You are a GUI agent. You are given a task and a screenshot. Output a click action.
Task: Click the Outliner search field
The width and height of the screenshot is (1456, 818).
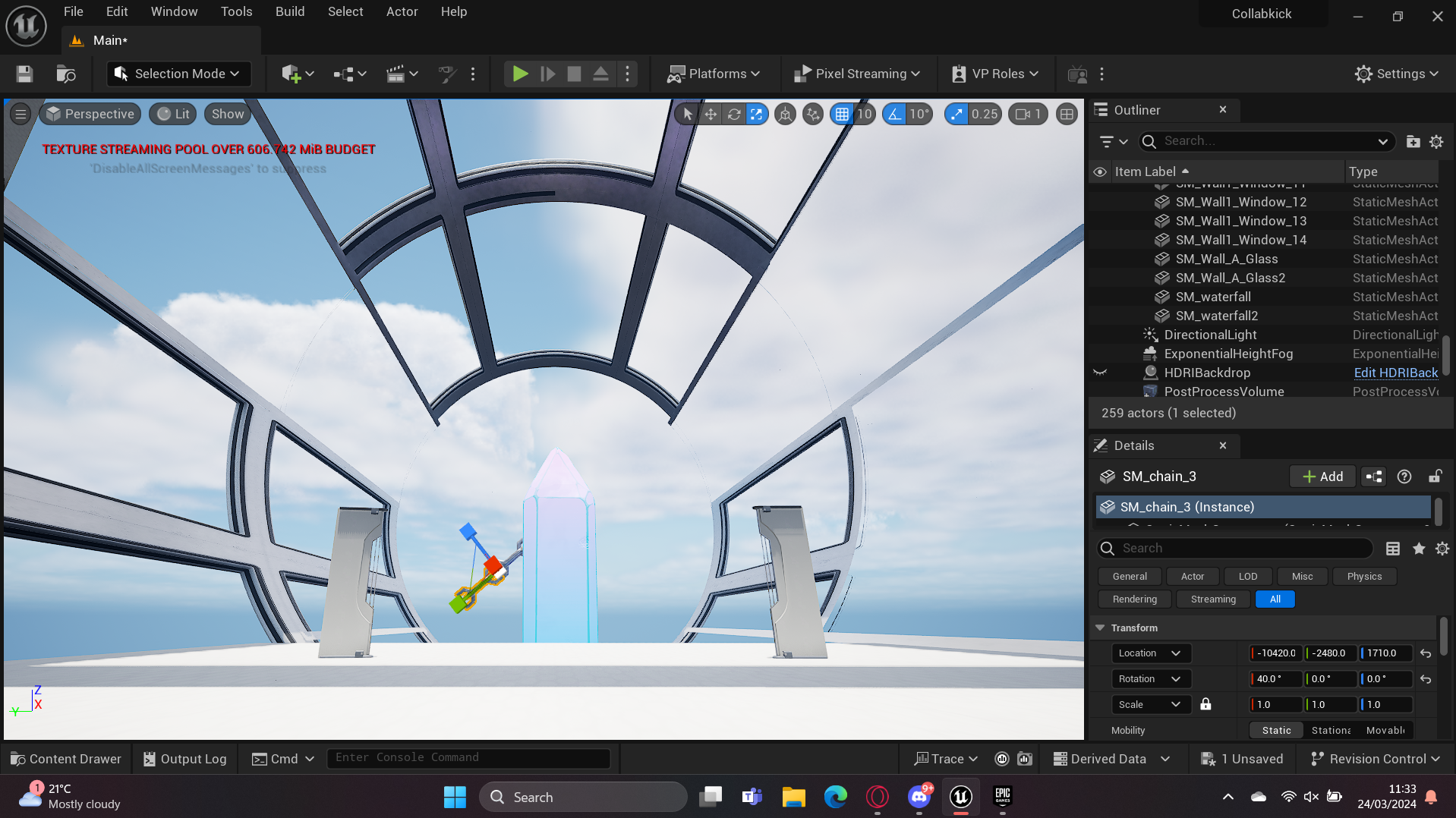(x=1267, y=141)
